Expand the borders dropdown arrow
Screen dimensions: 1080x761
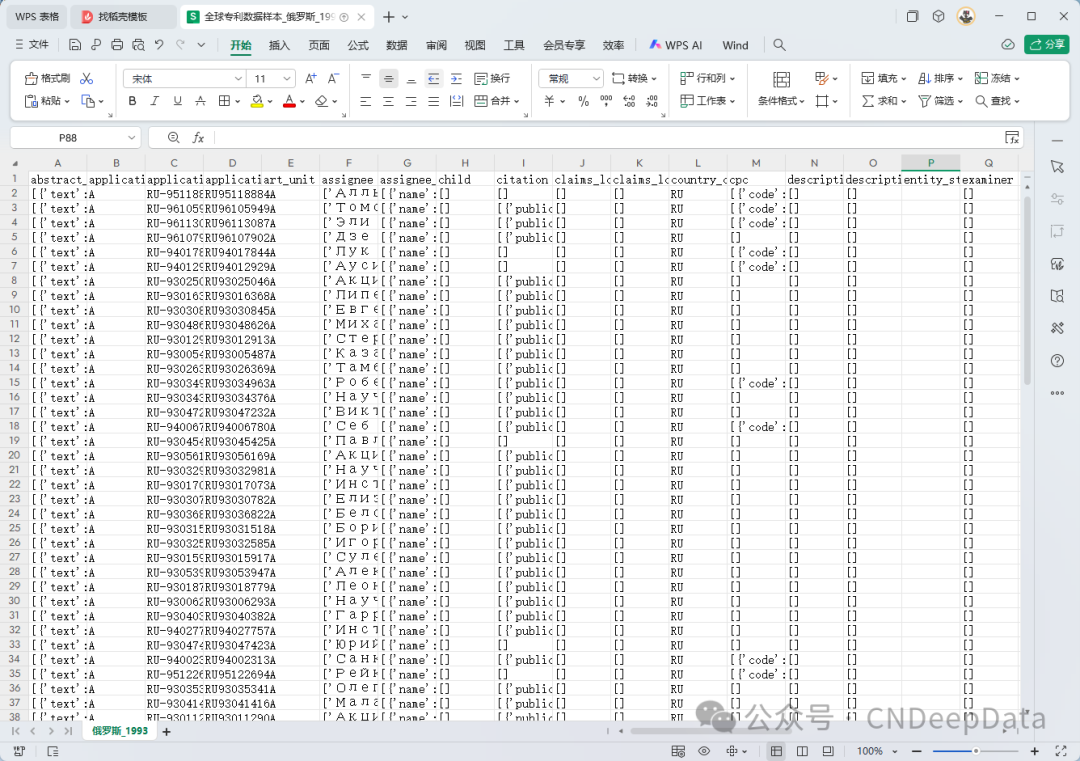(x=238, y=101)
